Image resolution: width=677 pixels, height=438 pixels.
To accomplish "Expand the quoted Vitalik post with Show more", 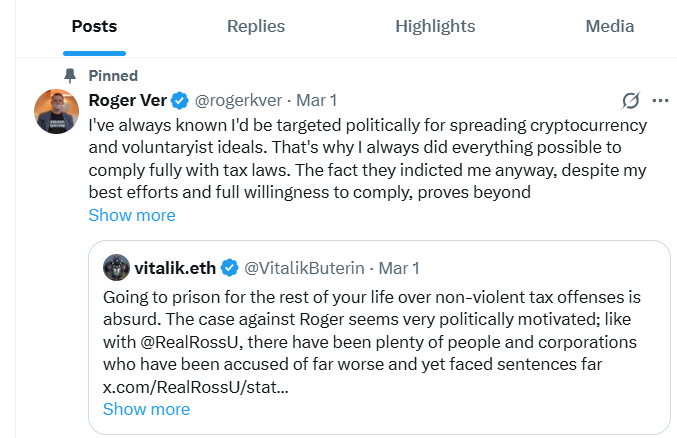I will (x=146, y=409).
